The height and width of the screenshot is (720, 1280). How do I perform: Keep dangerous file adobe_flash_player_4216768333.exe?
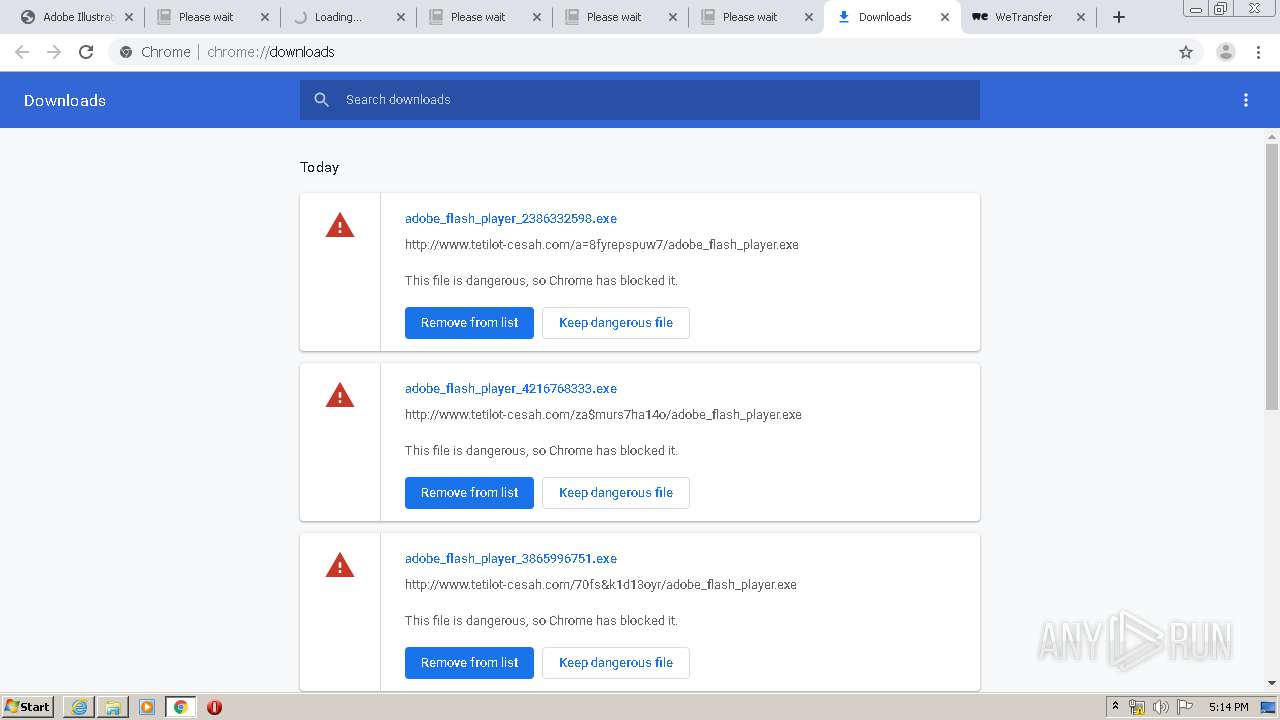[616, 493]
